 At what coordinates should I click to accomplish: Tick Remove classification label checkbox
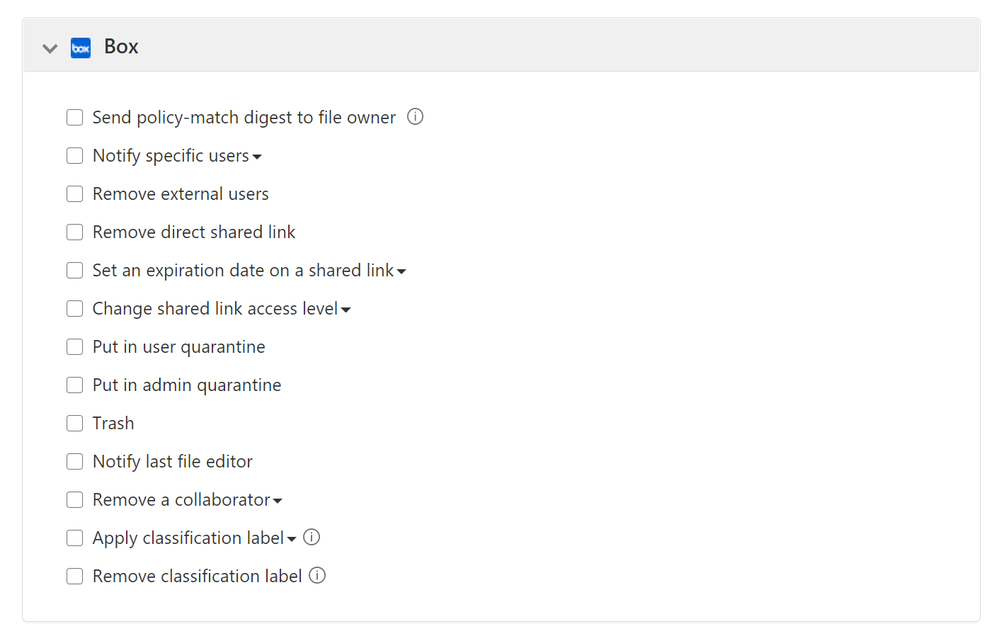point(75,576)
